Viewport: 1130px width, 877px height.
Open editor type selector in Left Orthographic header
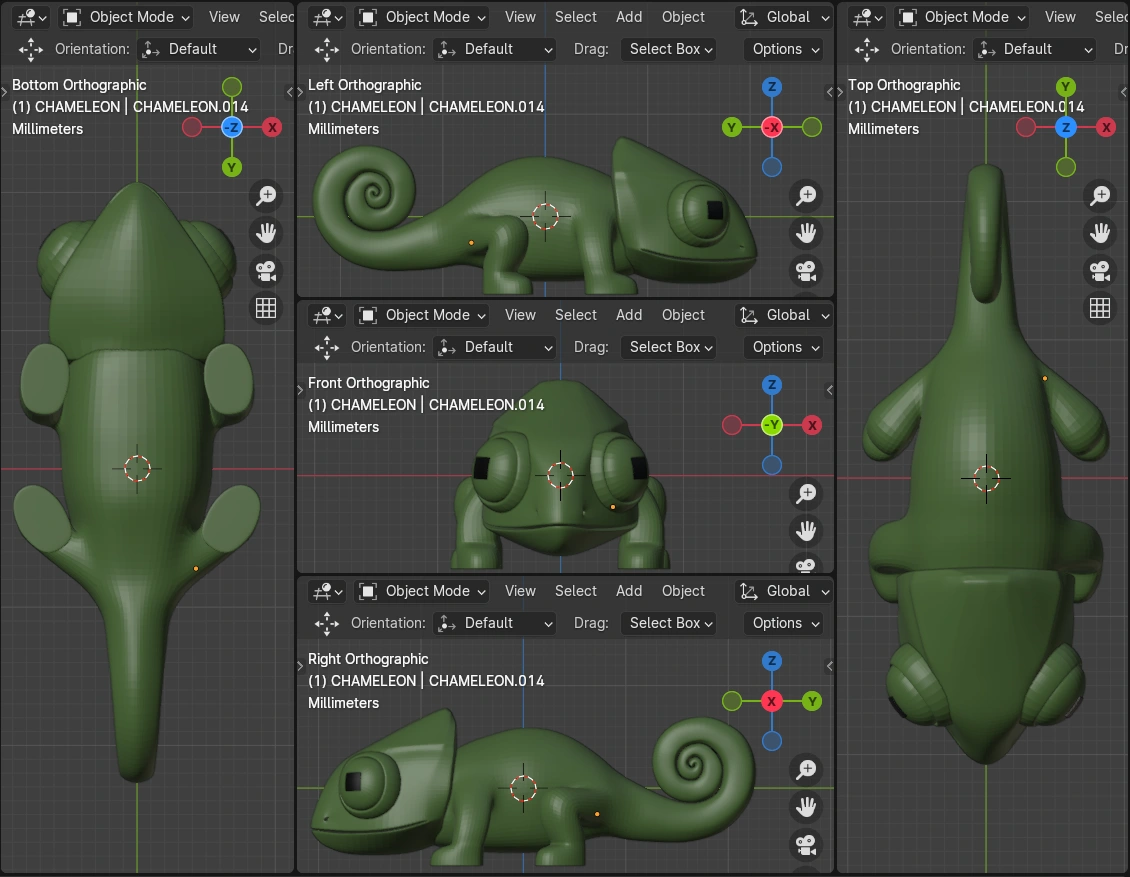click(x=326, y=17)
